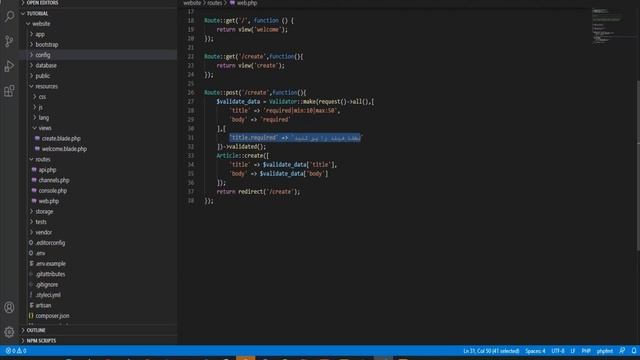
Task: Click the errors and warnings status indicator
Action: tap(16, 351)
